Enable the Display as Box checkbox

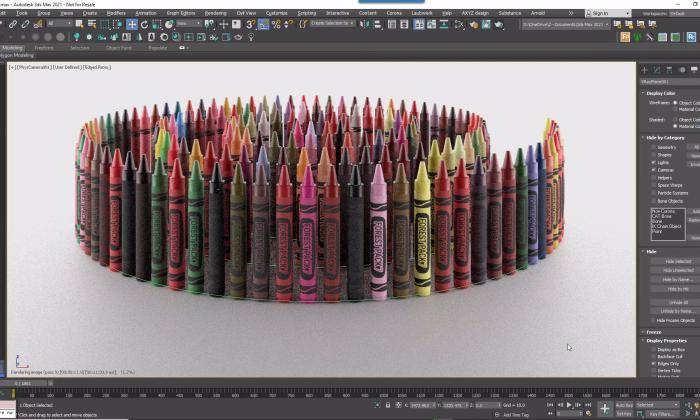coord(654,349)
